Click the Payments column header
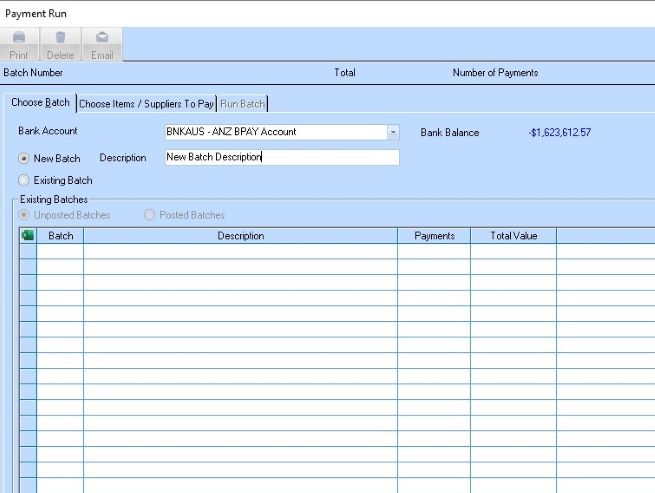The height and width of the screenshot is (493, 655). 433,236
